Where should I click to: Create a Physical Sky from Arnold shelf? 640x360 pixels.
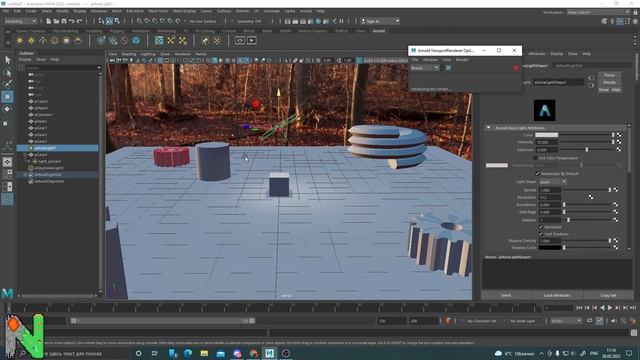click(78, 40)
